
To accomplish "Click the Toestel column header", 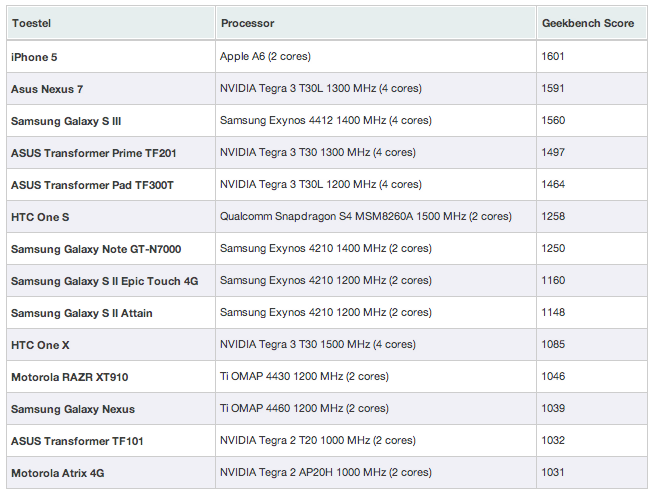I will pos(111,23).
